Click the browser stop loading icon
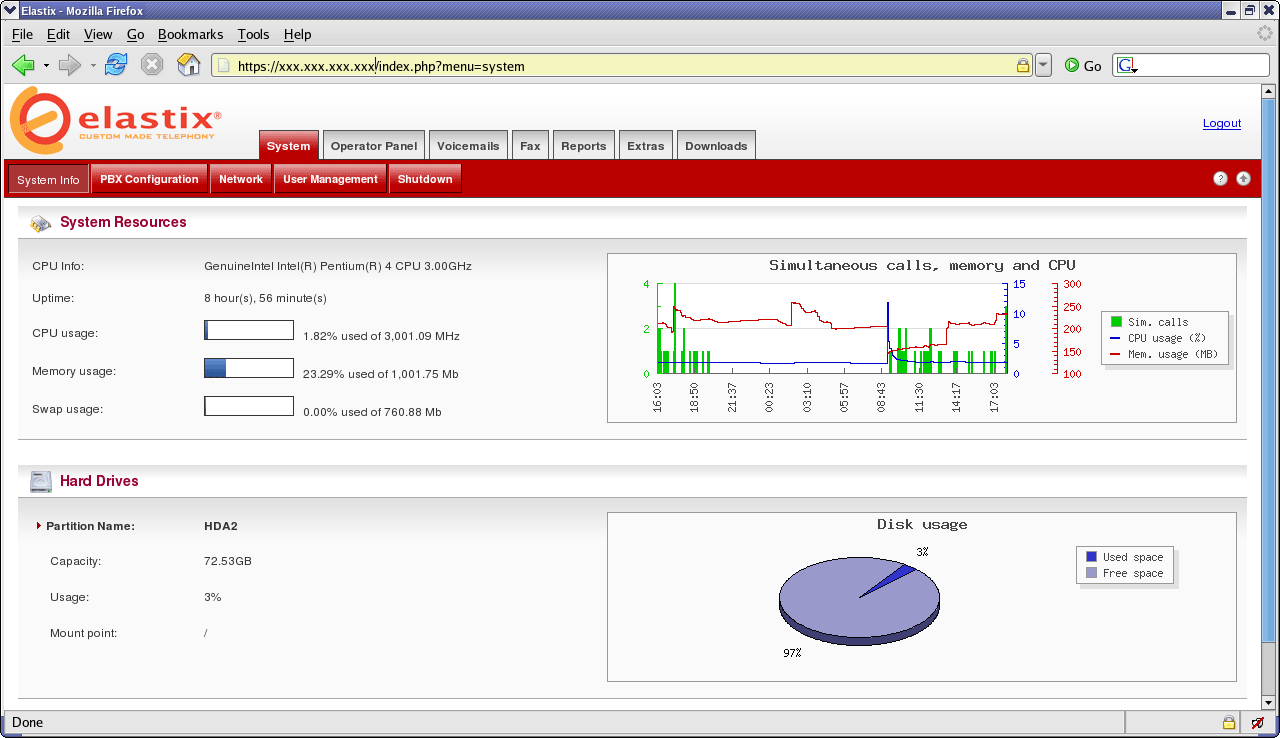Image resolution: width=1280 pixels, height=738 pixels. [152, 65]
